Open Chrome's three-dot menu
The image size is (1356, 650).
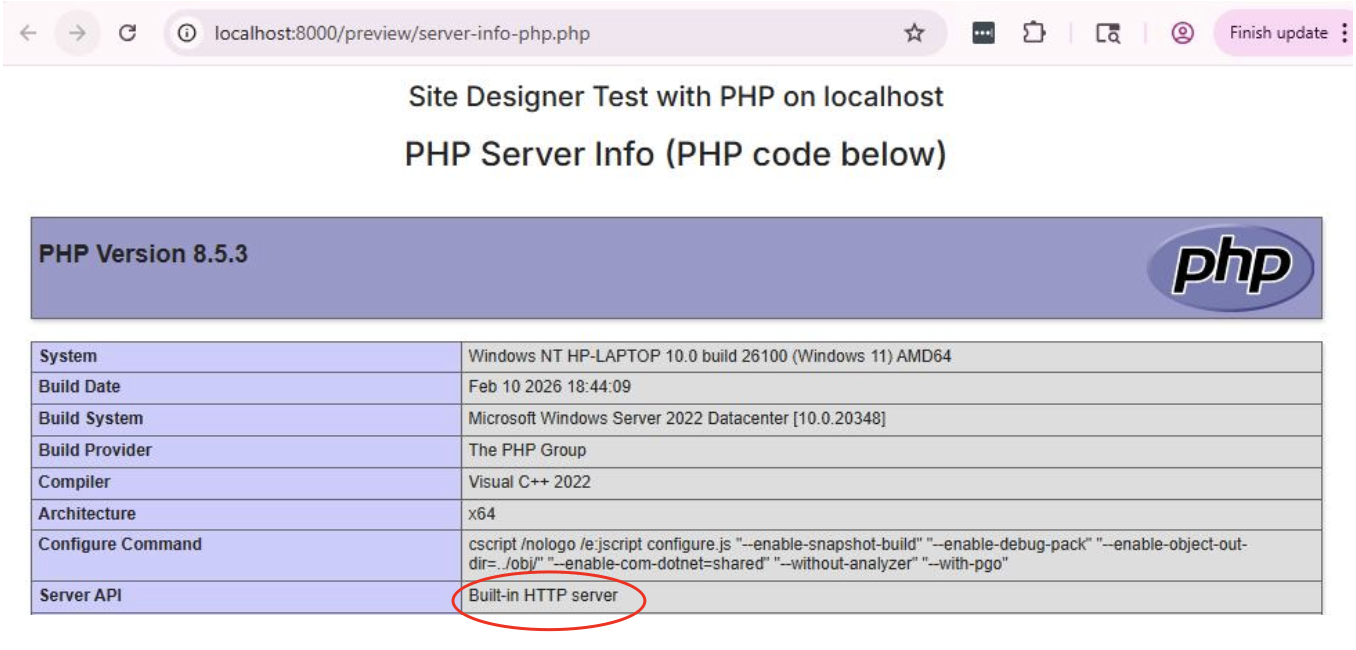[x=1343, y=33]
